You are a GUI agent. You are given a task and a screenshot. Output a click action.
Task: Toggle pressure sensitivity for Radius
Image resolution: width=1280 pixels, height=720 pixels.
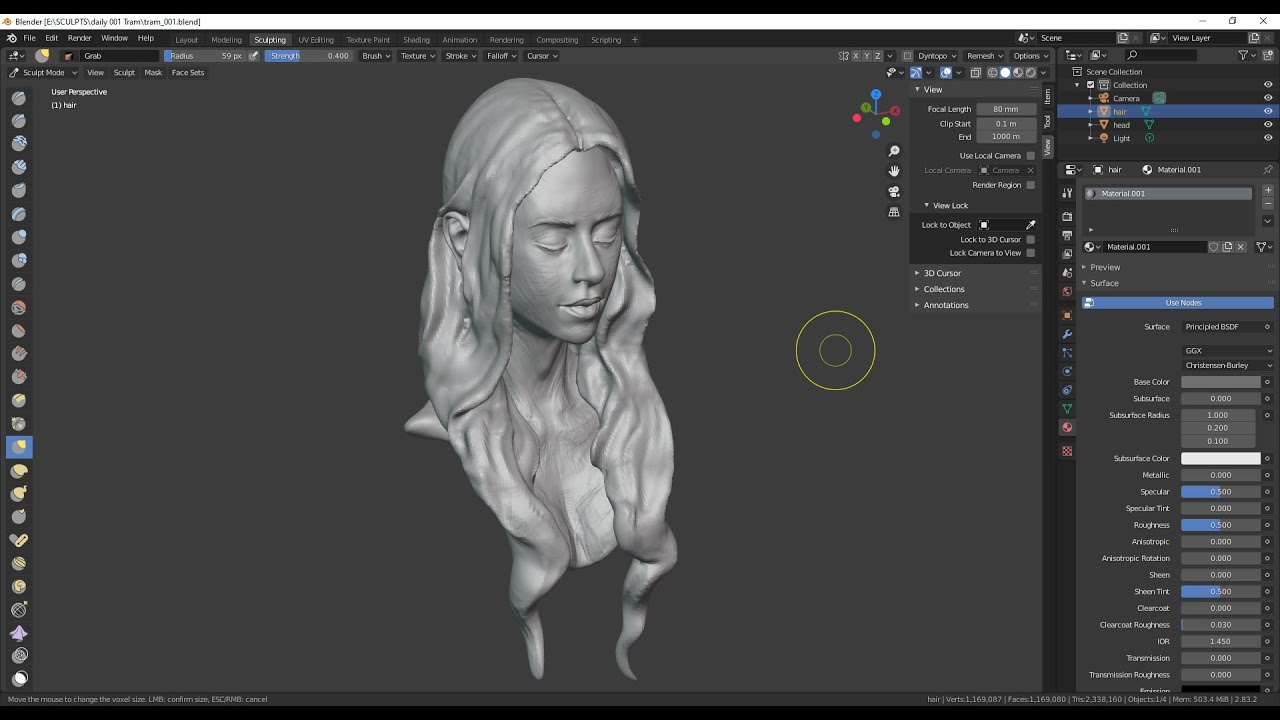[x=253, y=56]
